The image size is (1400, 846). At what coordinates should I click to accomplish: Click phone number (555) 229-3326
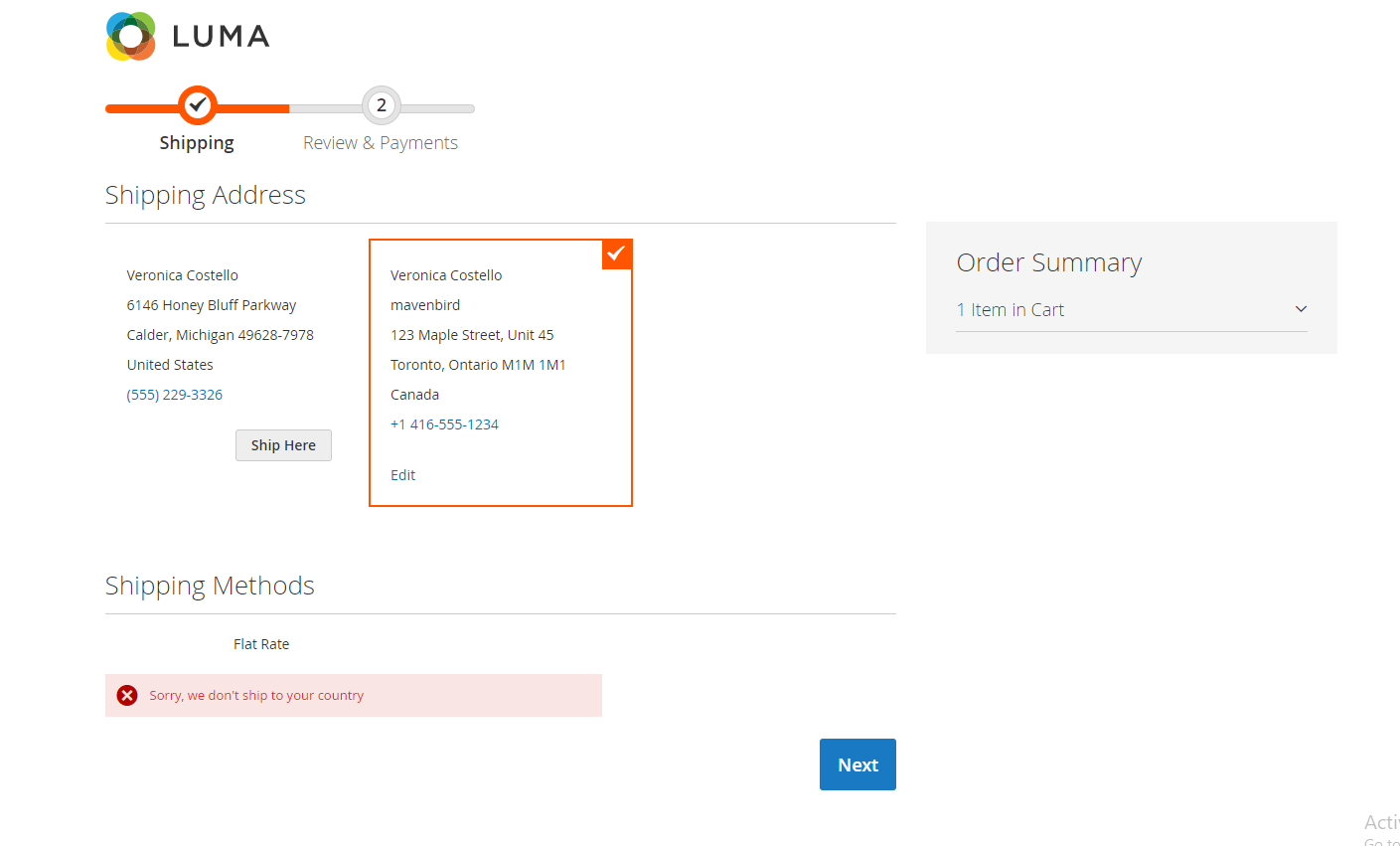175,395
